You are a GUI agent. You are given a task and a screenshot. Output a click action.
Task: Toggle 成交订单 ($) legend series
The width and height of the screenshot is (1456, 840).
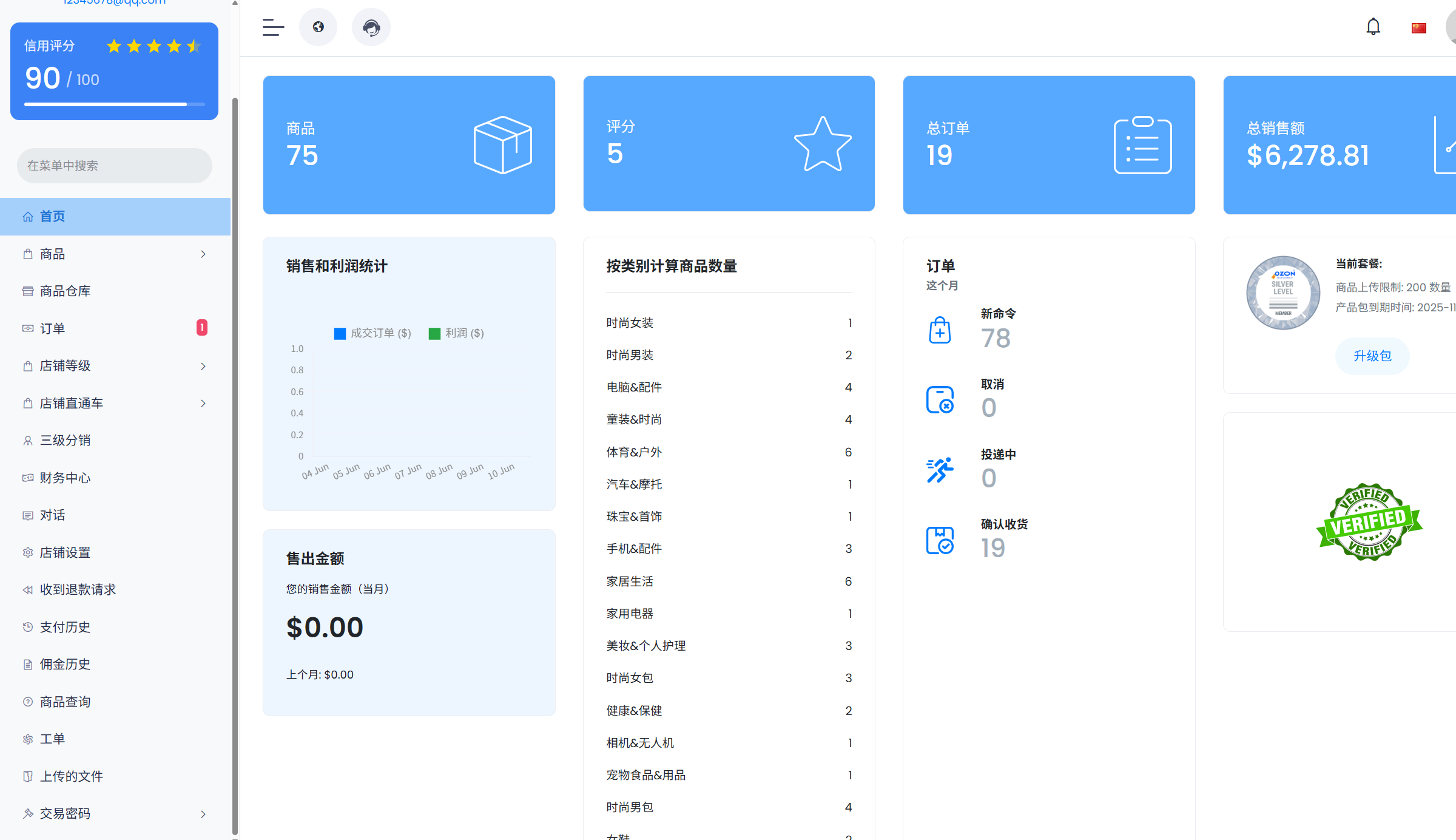click(x=372, y=333)
